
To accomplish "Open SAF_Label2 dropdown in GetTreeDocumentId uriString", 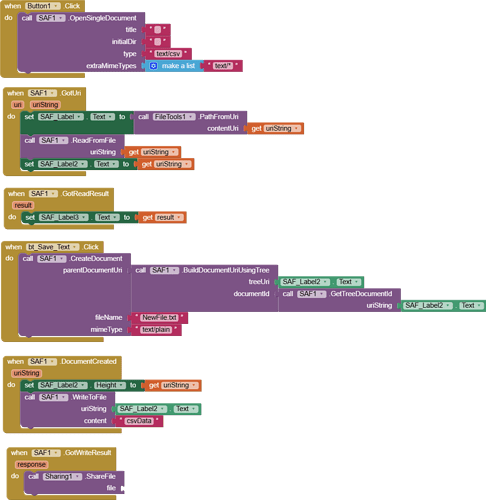I will (428, 306).
